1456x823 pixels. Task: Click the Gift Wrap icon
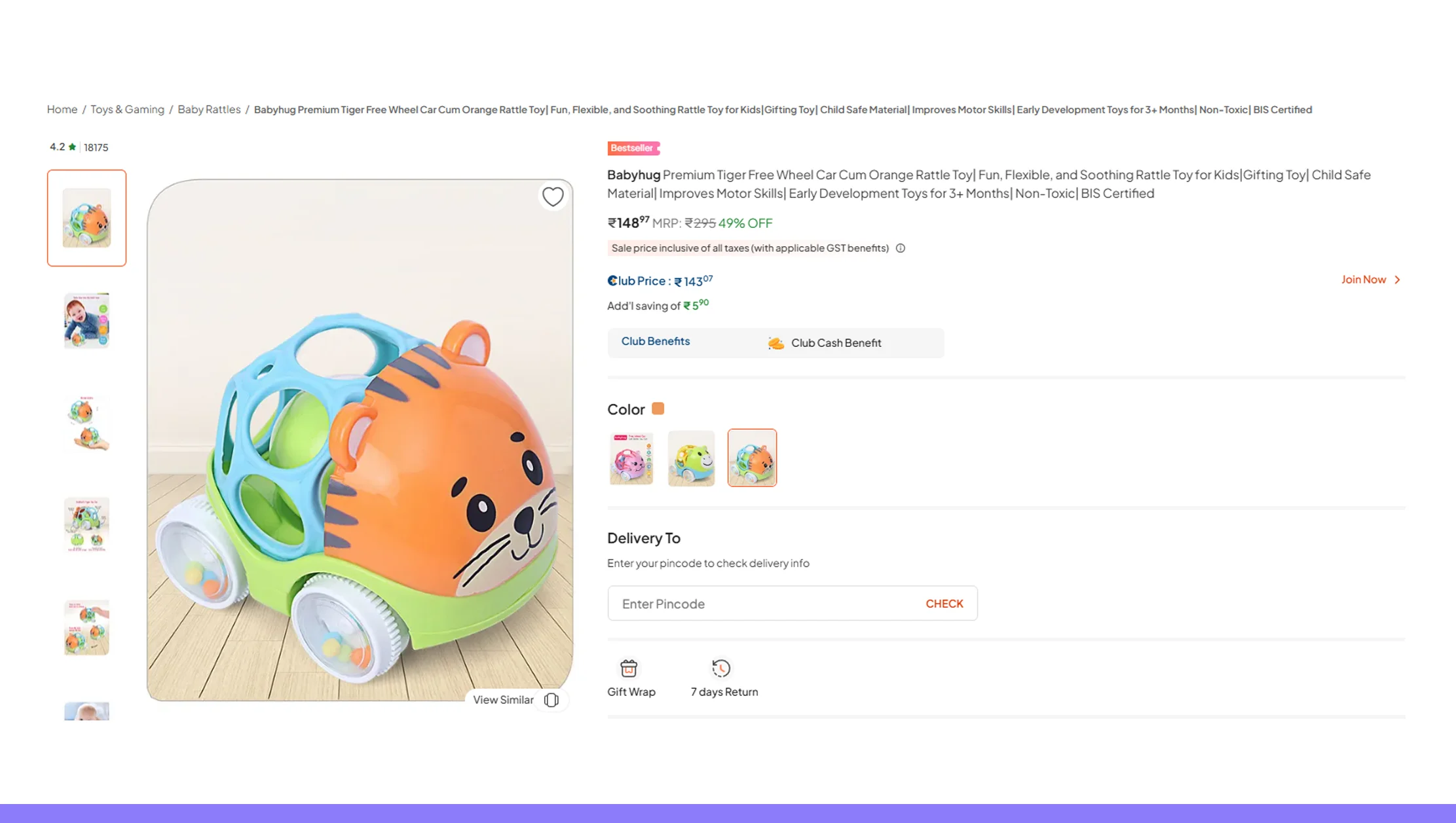click(x=629, y=668)
